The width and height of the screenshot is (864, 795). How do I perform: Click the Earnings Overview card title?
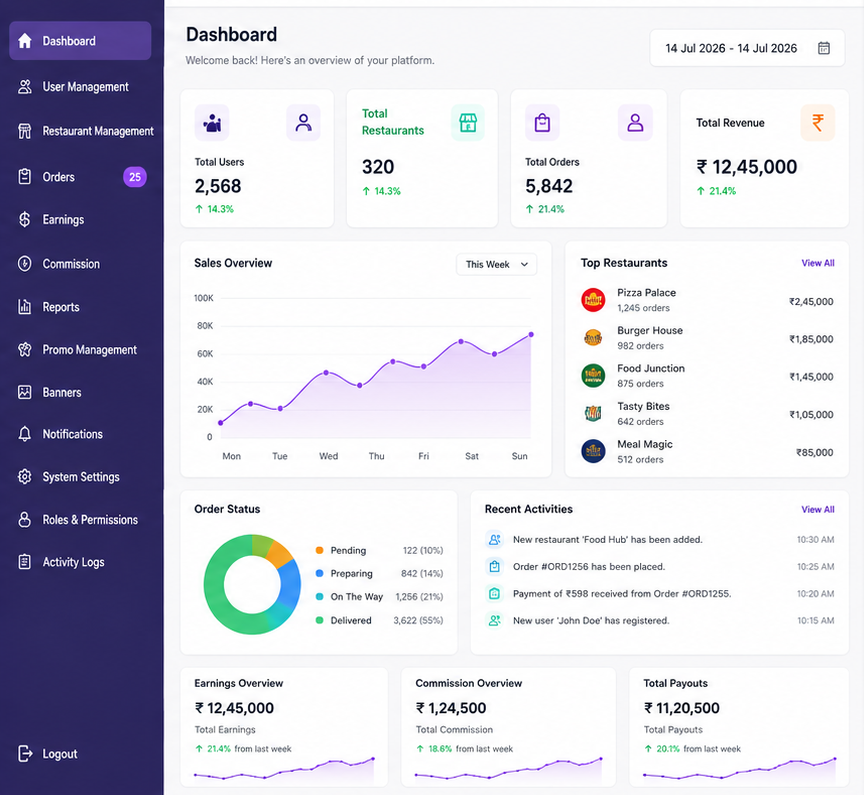(x=239, y=683)
